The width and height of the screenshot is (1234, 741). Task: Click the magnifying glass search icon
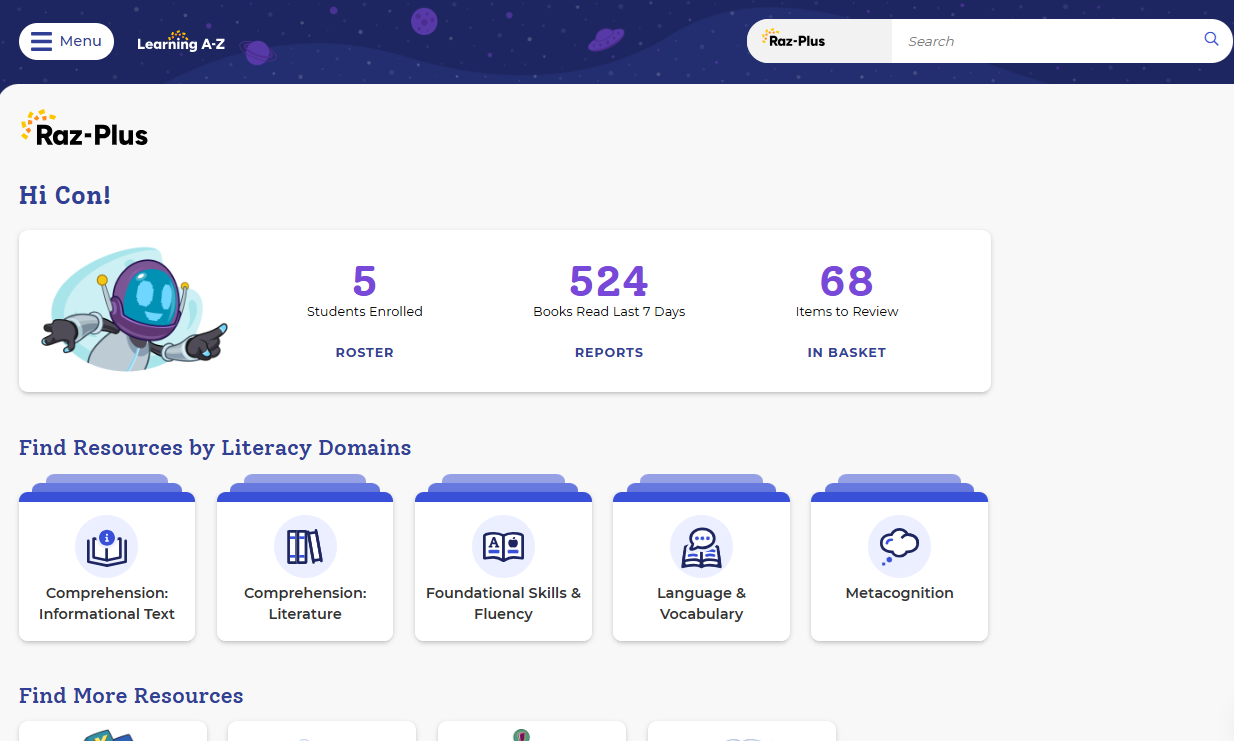1211,40
